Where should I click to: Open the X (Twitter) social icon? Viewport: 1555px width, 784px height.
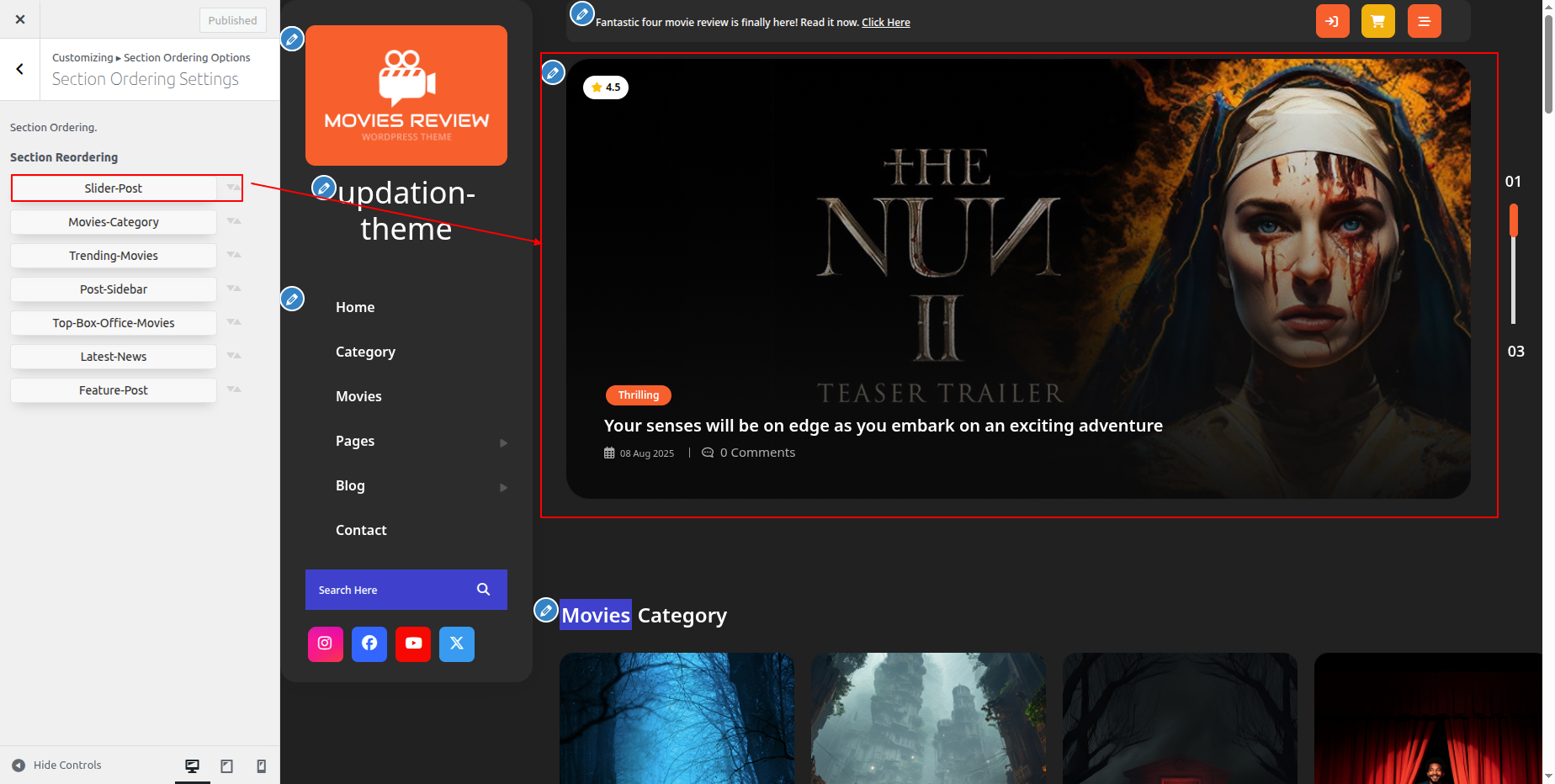pos(457,644)
